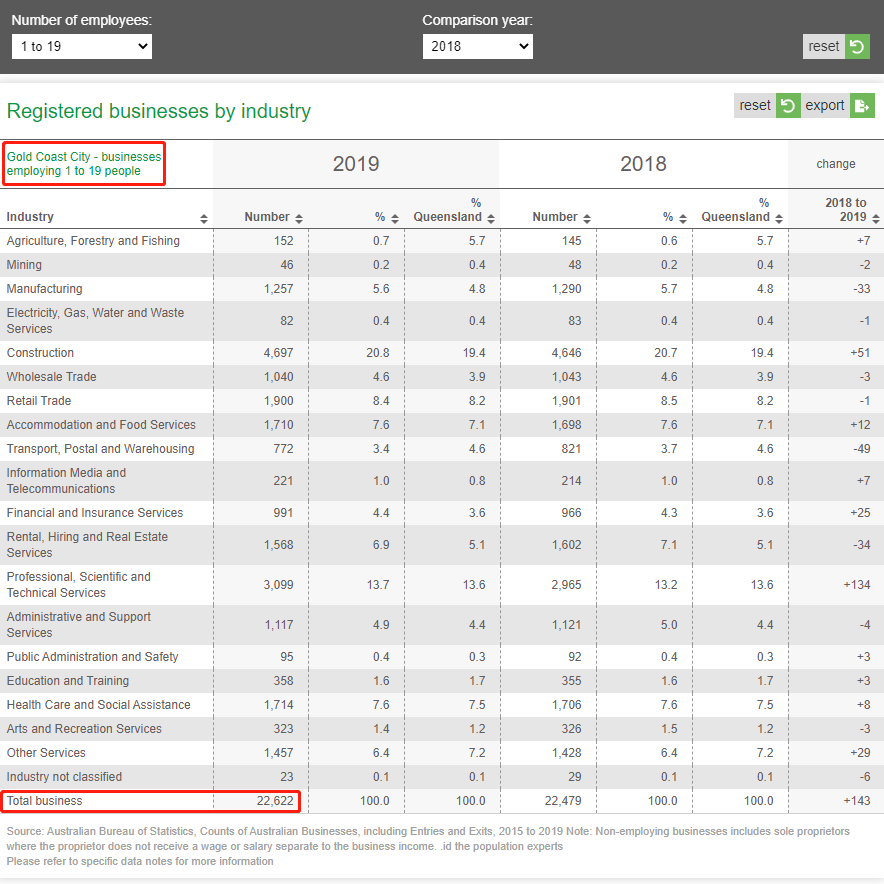Sort by the 2018 % Queensland column arrows

[x=779, y=219]
